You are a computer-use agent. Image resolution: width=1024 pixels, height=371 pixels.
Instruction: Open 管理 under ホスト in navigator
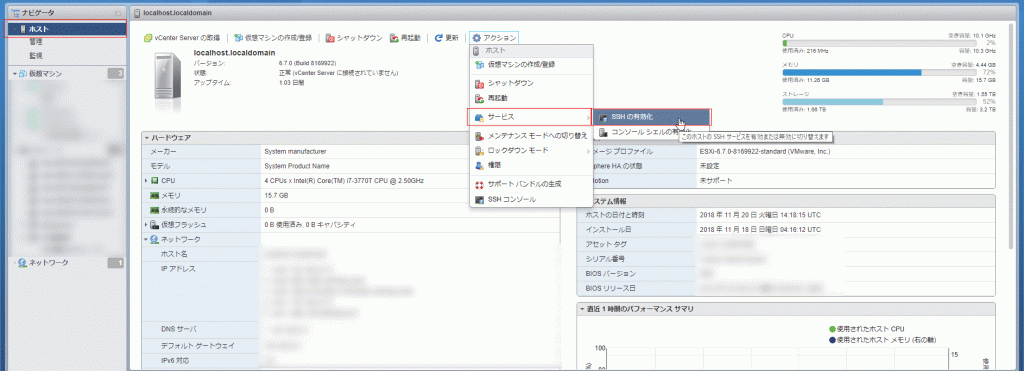point(35,42)
